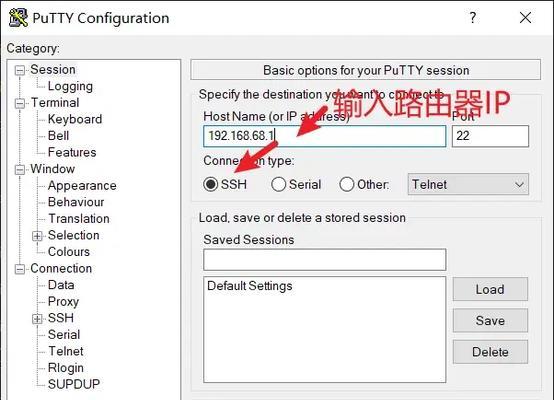Open the Logging category
This screenshot has height=400, width=554.
[70, 86]
